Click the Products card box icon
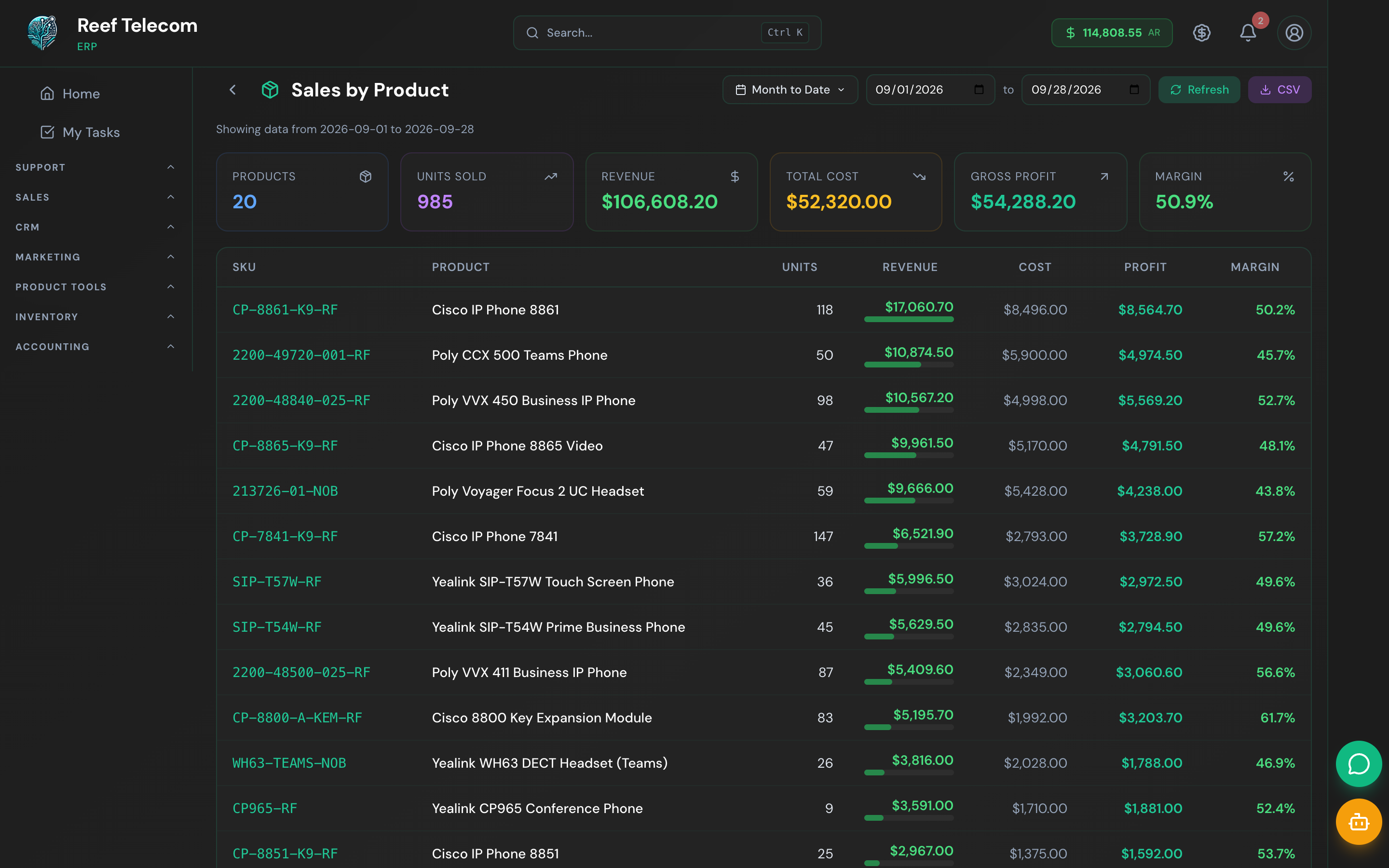The height and width of the screenshot is (868, 1389). [366, 176]
